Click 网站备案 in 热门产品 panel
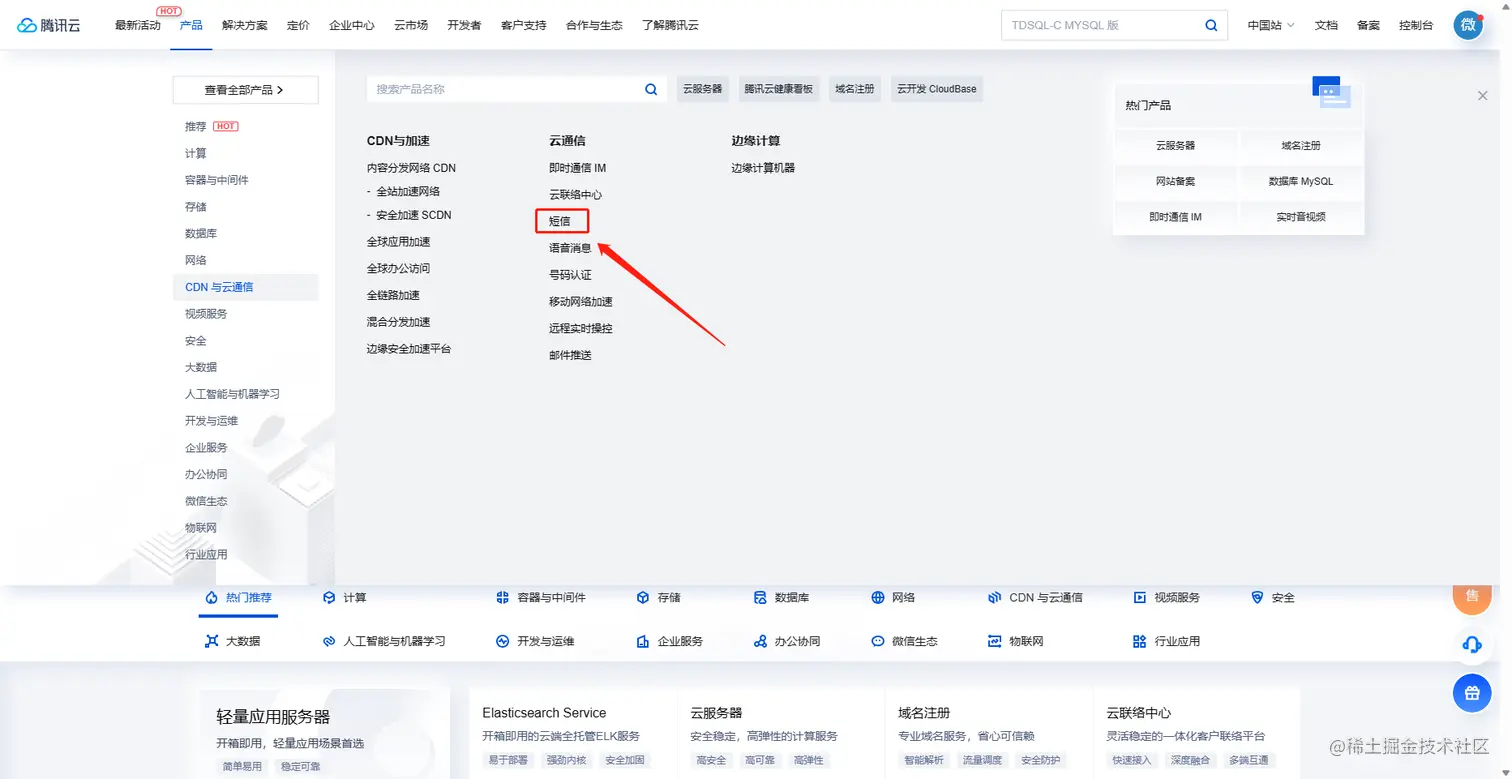The image size is (1512, 779). tap(1175, 181)
